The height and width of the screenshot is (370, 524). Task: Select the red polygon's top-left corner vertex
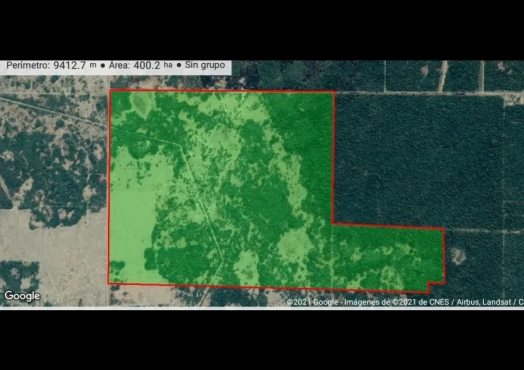tap(110, 90)
